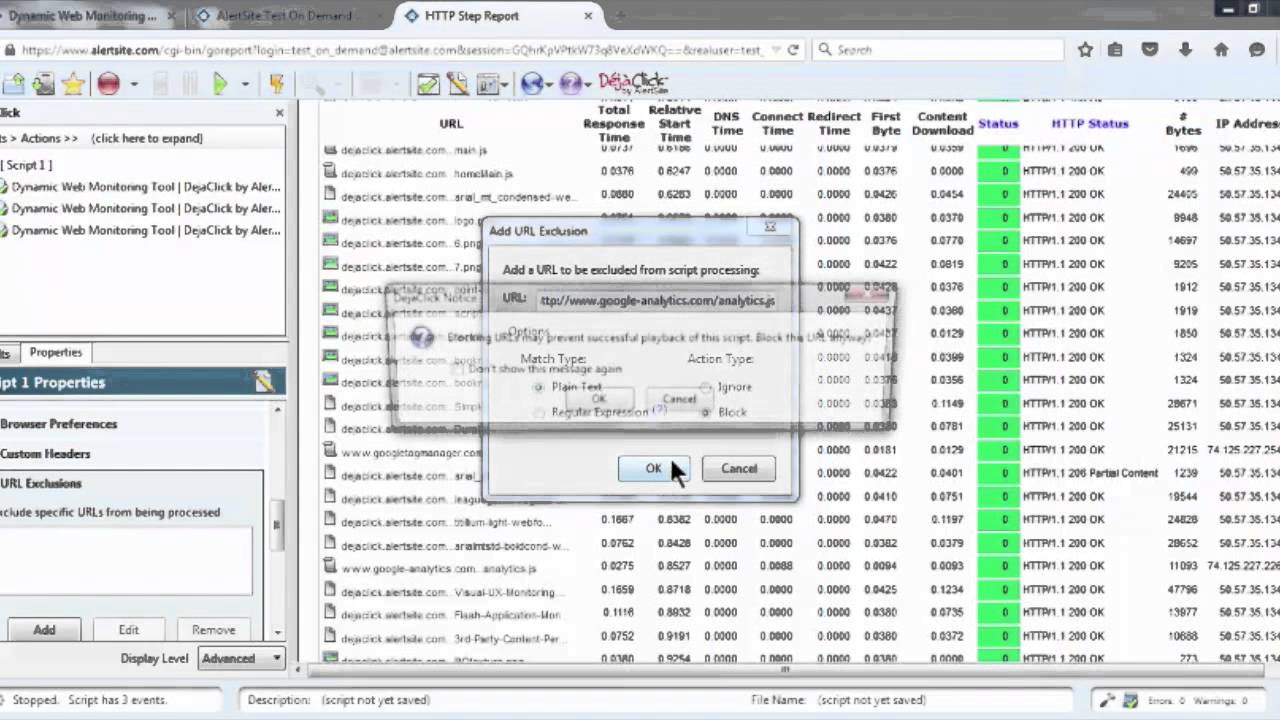This screenshot has width=1280, height=720.
Task: Click Cancel in Add URL Exclusion dialog
Action: point(739,469)
